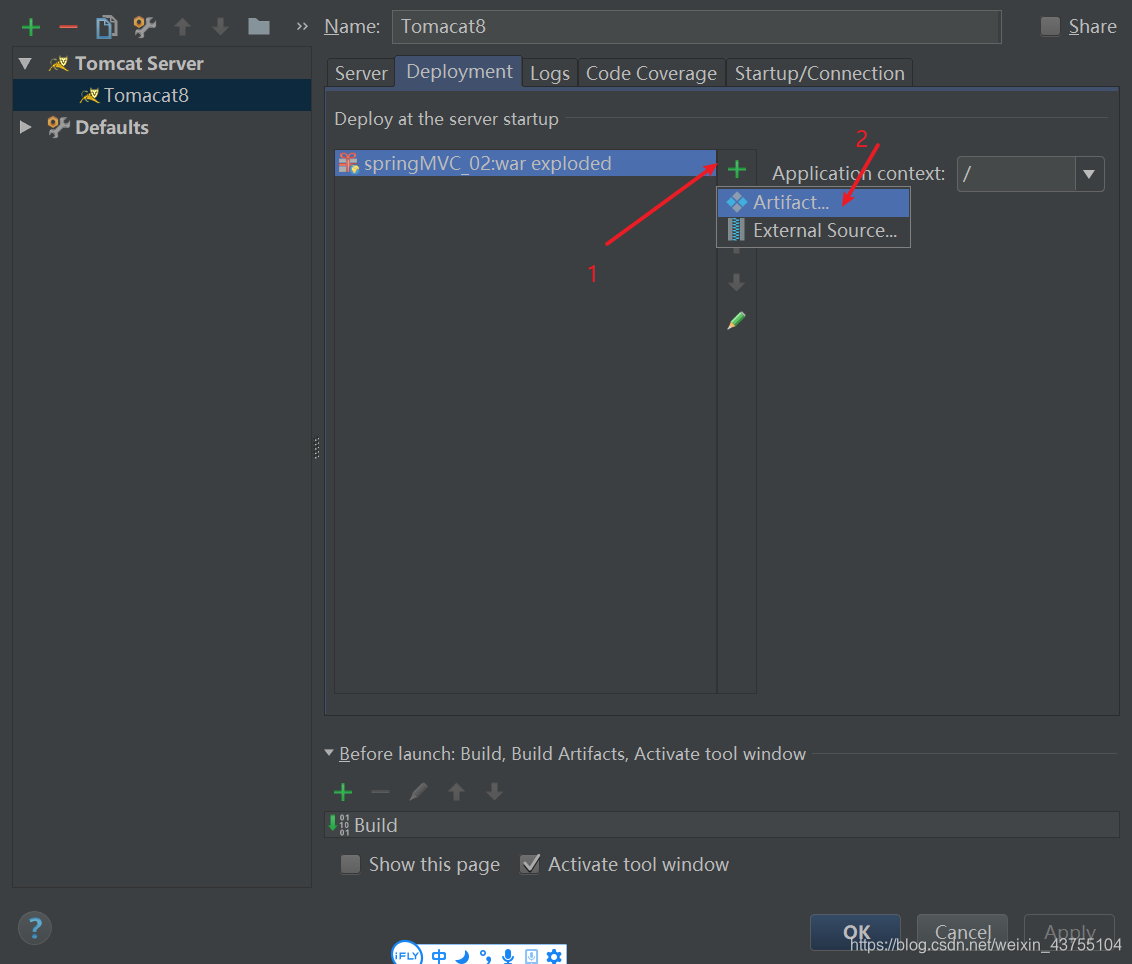Show more toolbar options chevron
Screen dimensions: 1132x964
302,27
